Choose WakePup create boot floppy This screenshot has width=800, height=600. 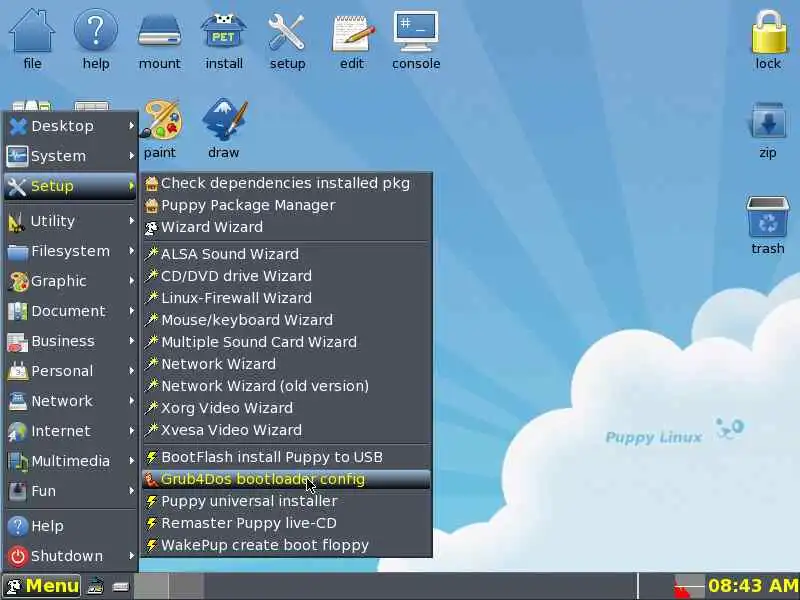click(x=286, y=545)
